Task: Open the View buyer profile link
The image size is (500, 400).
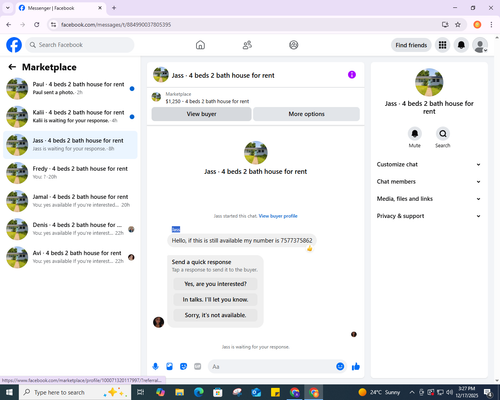Action: tap(278, 216)
